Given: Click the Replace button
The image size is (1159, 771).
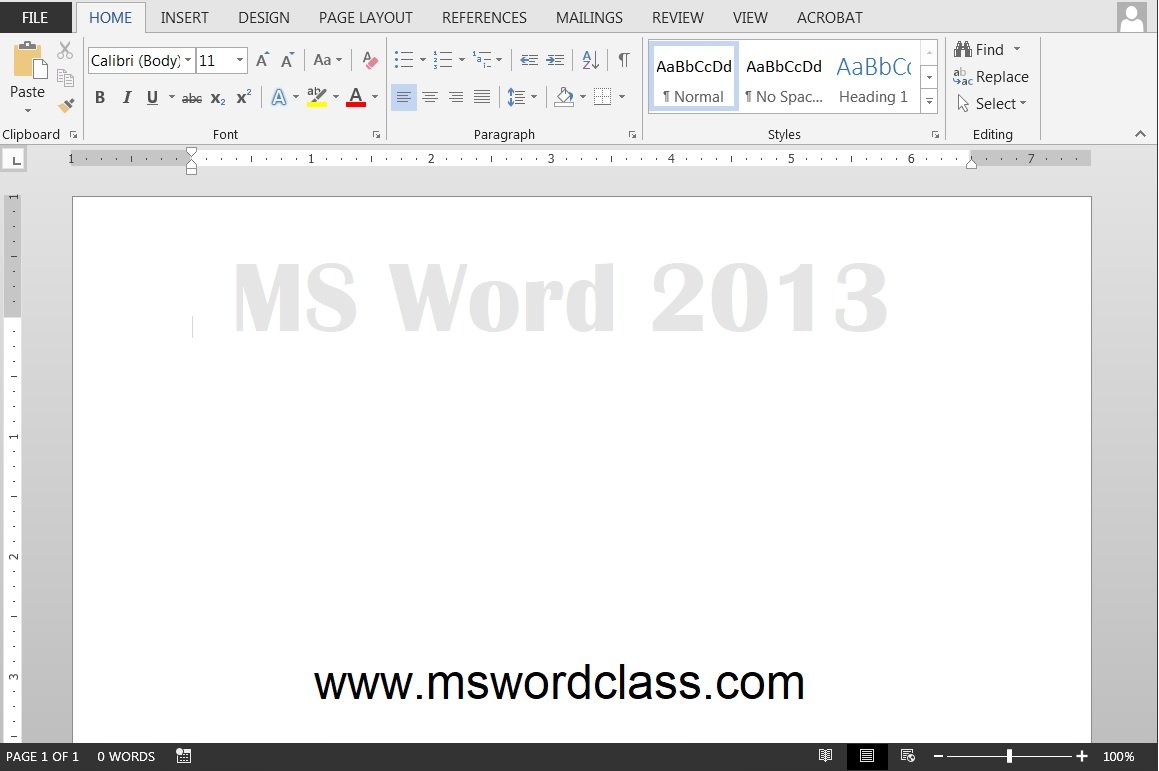Looking at the screenshot, I should (x=999, y=76).
